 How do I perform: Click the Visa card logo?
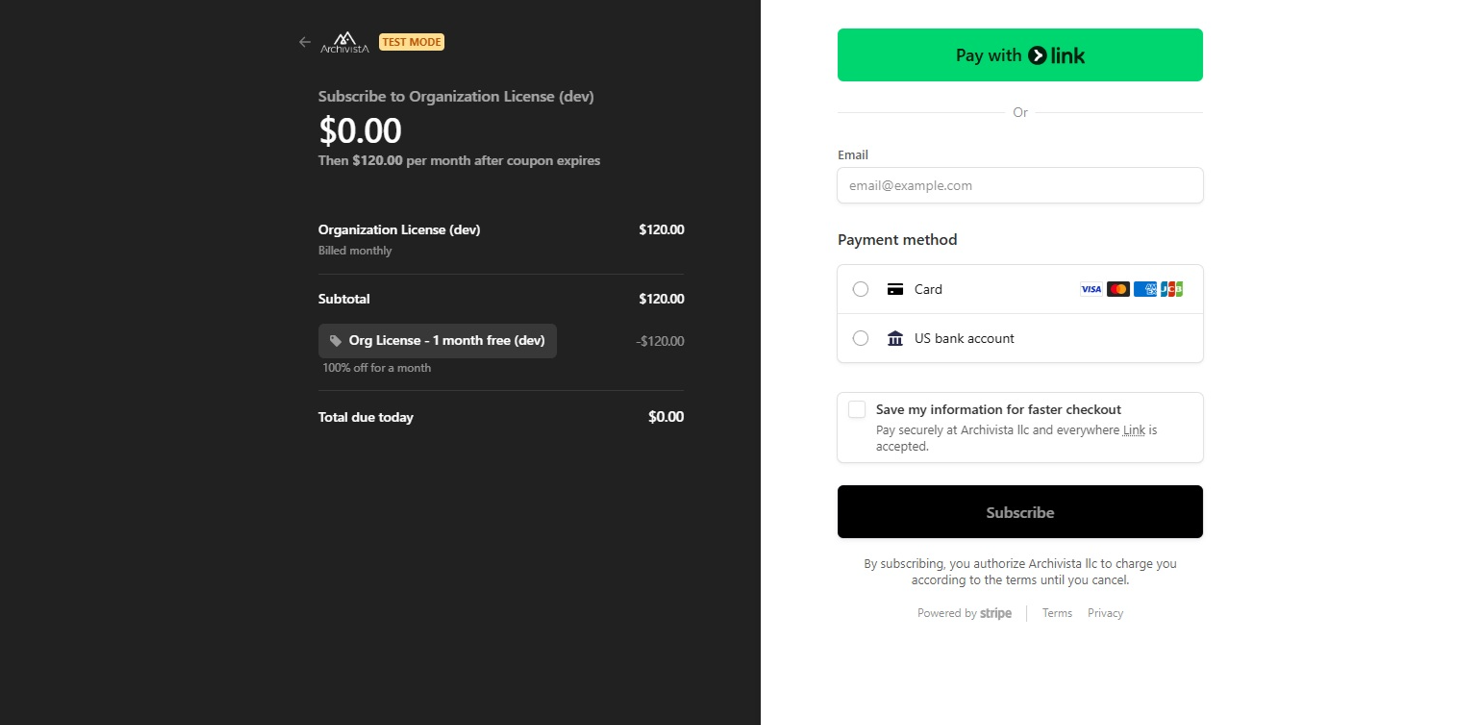1091,289
